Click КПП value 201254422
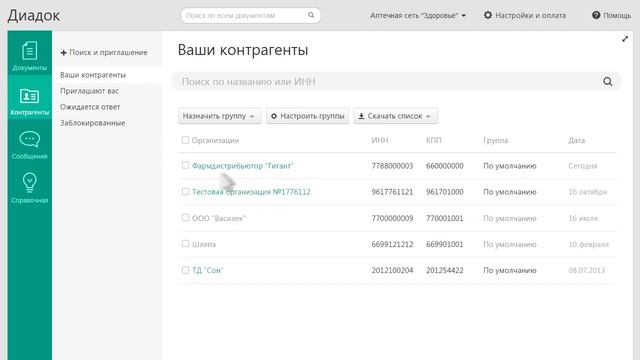The image size is (640, 360). [444, 270]
